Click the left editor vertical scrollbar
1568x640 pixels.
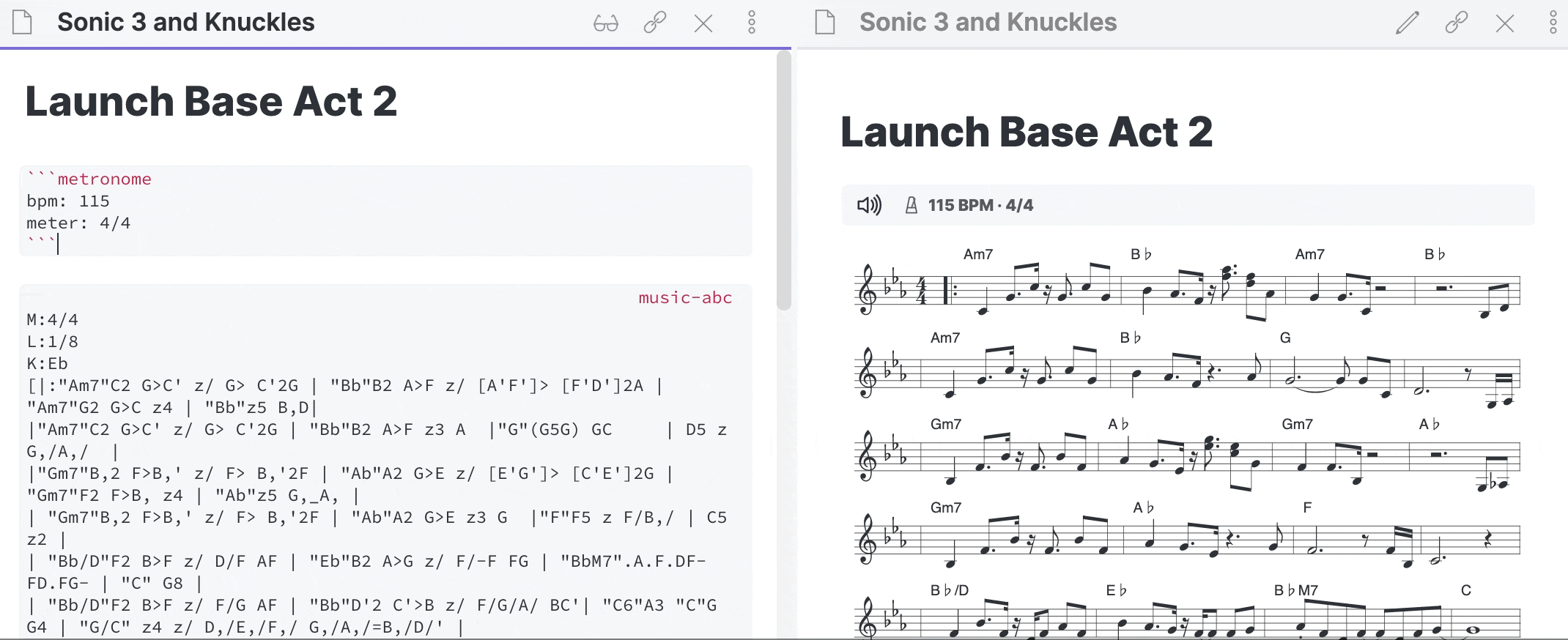click(784, 179)
